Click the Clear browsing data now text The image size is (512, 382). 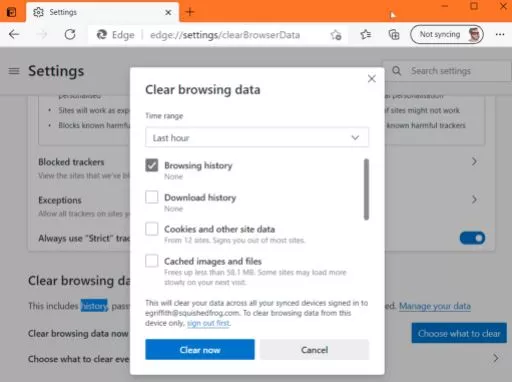[x=78, y=333]
